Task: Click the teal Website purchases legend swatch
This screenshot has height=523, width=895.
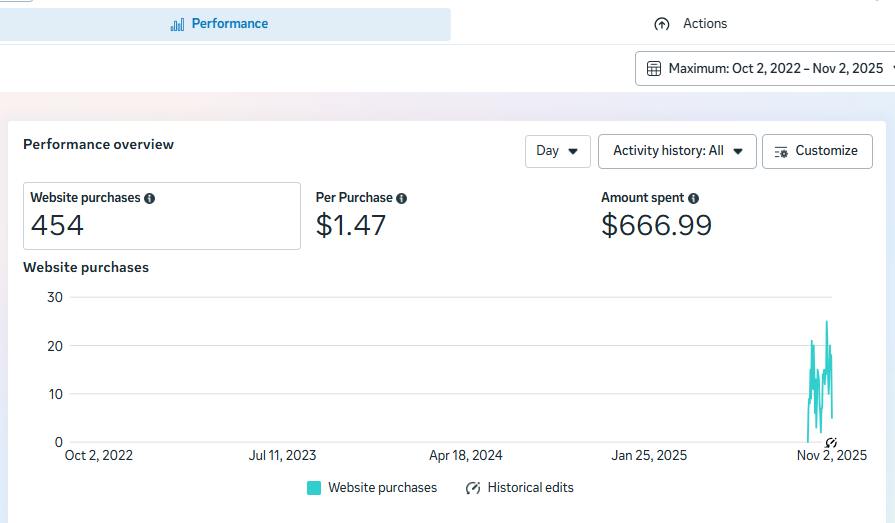Action: coord(314,488)
